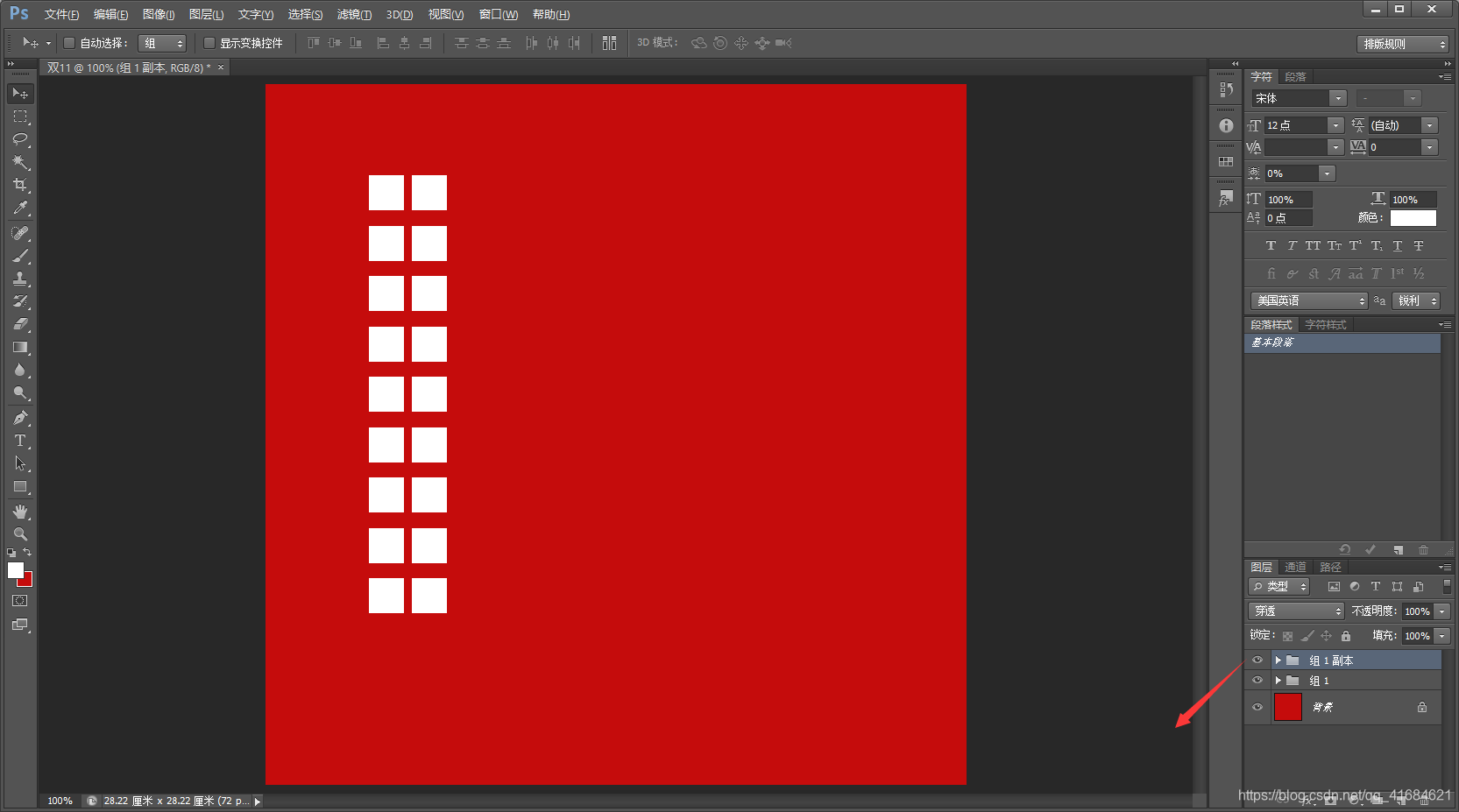The height and width of the screenshot is (812, 1459).
Task: Select the Pen tool
Action: [20, 418]
